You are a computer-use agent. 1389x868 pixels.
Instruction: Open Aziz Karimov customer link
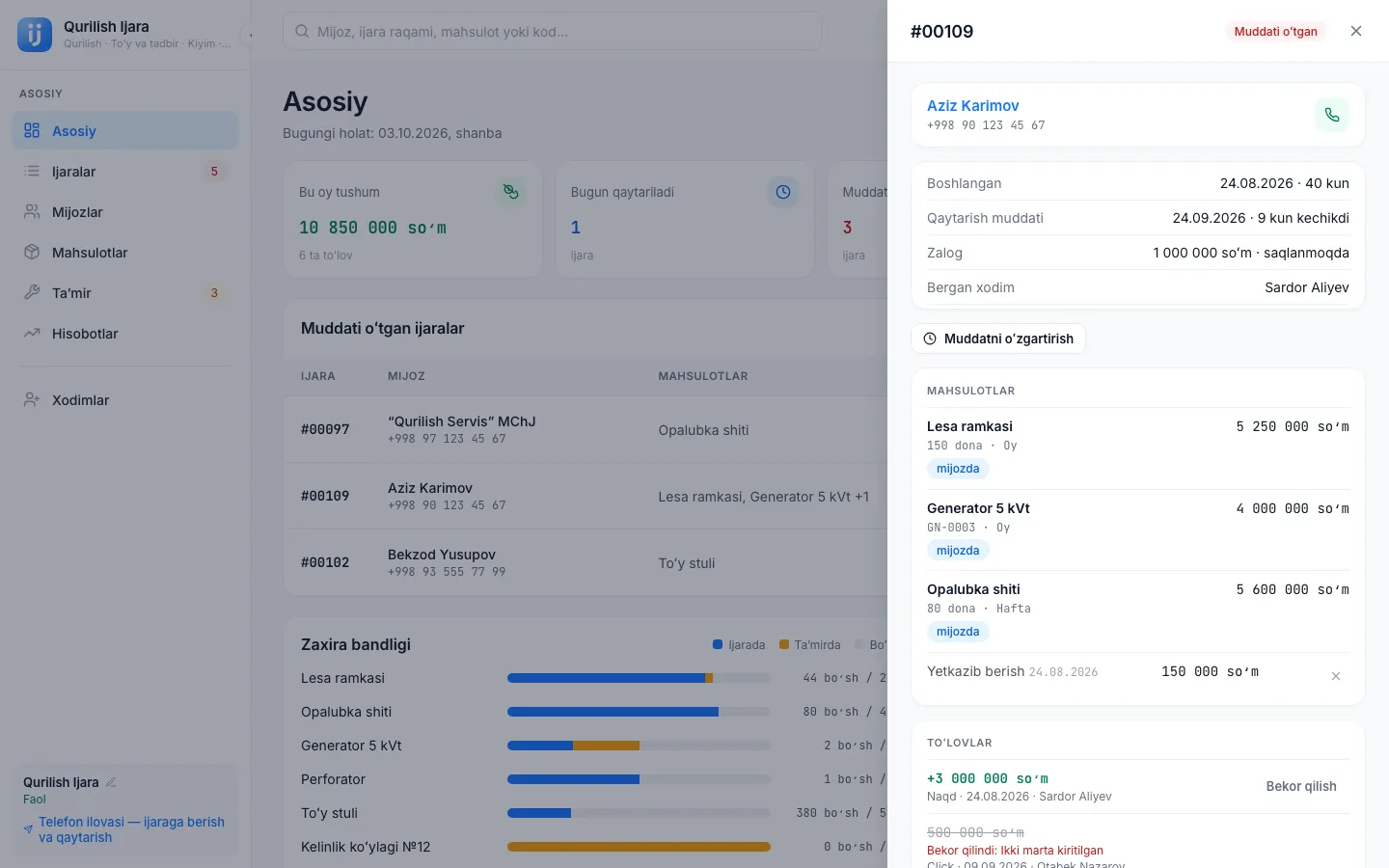click(972, 105)
